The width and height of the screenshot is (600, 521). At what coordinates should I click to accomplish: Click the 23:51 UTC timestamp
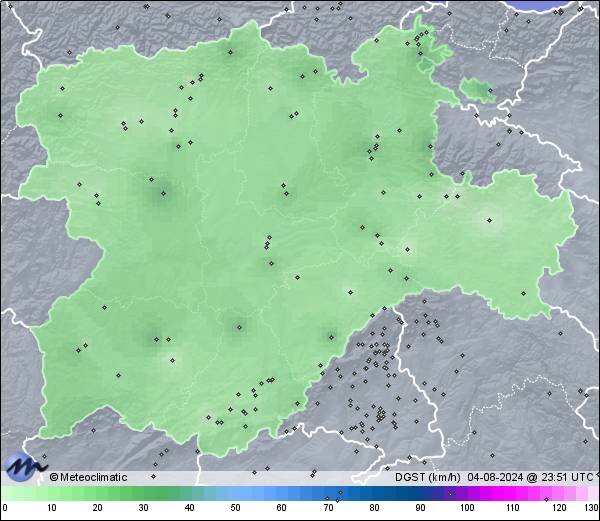point(566,477)
